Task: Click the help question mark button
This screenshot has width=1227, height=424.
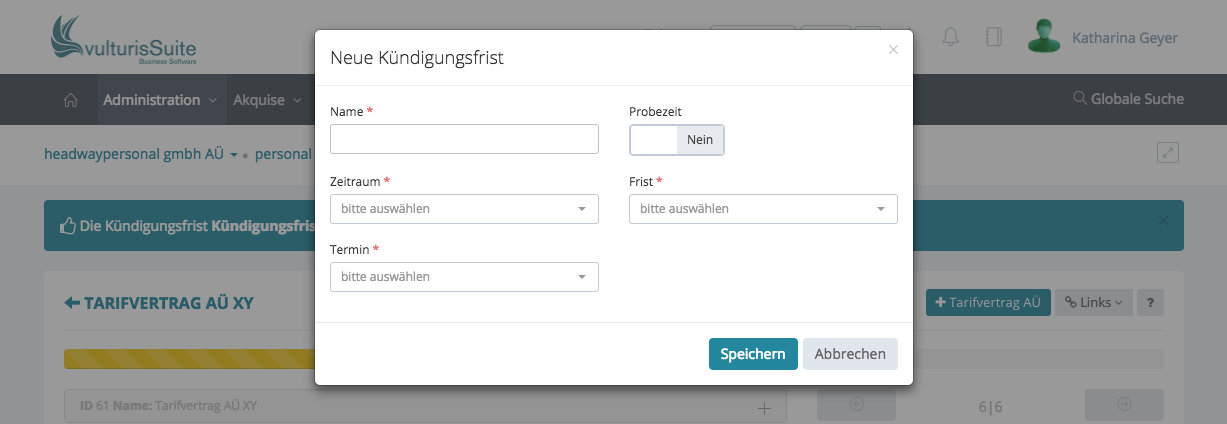Action: (1150, 302)
